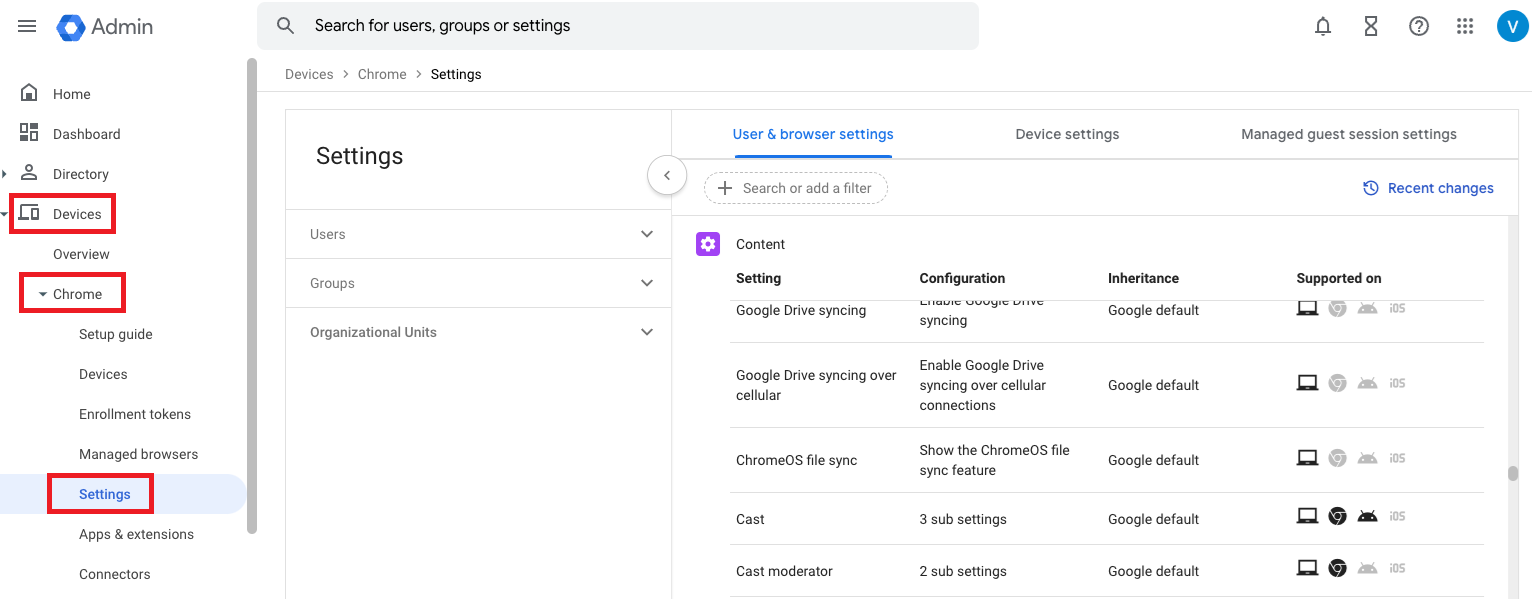1532x599 pixels.
Task: Click iOS icon in Cast row
Action: 1397,517
